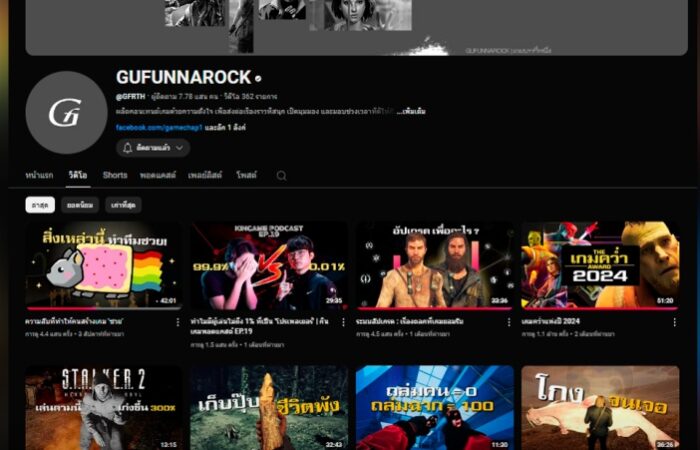Open the blue boxing gloves video thumbnail
700x450 pixels.
point(435,408)
